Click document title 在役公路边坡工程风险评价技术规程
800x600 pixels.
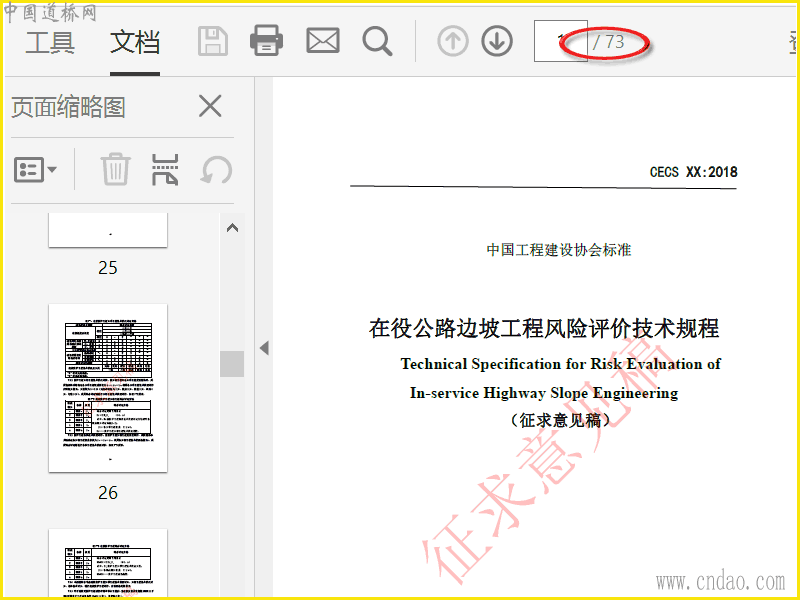[544, 328]
